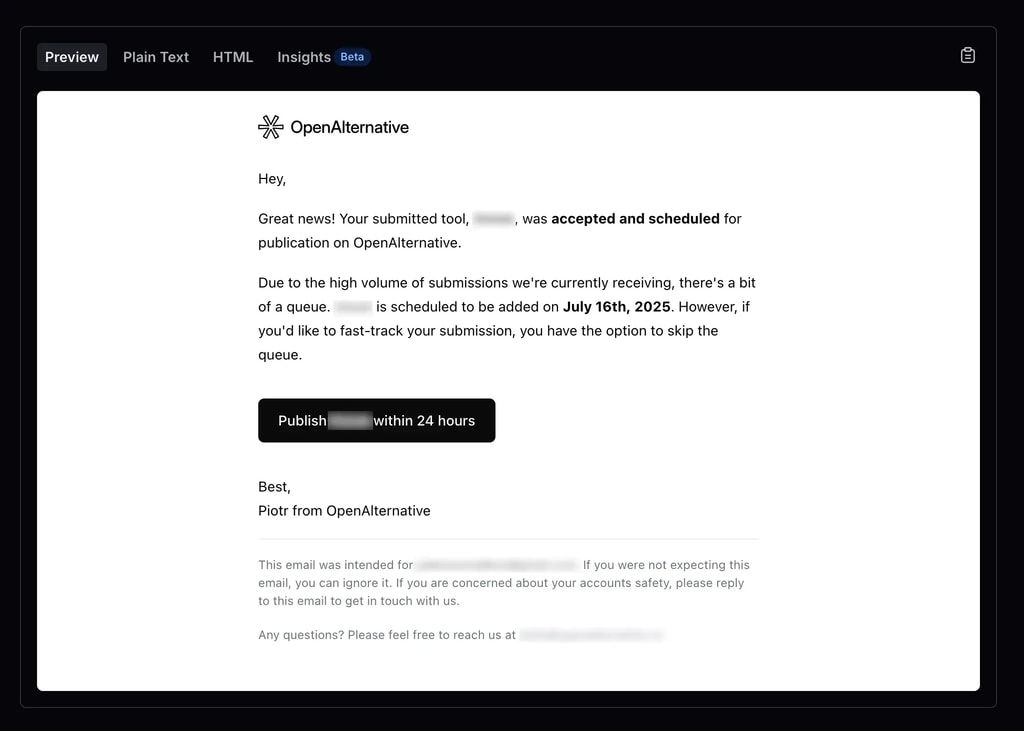Click the Hey greeting line

pos(271,178)
